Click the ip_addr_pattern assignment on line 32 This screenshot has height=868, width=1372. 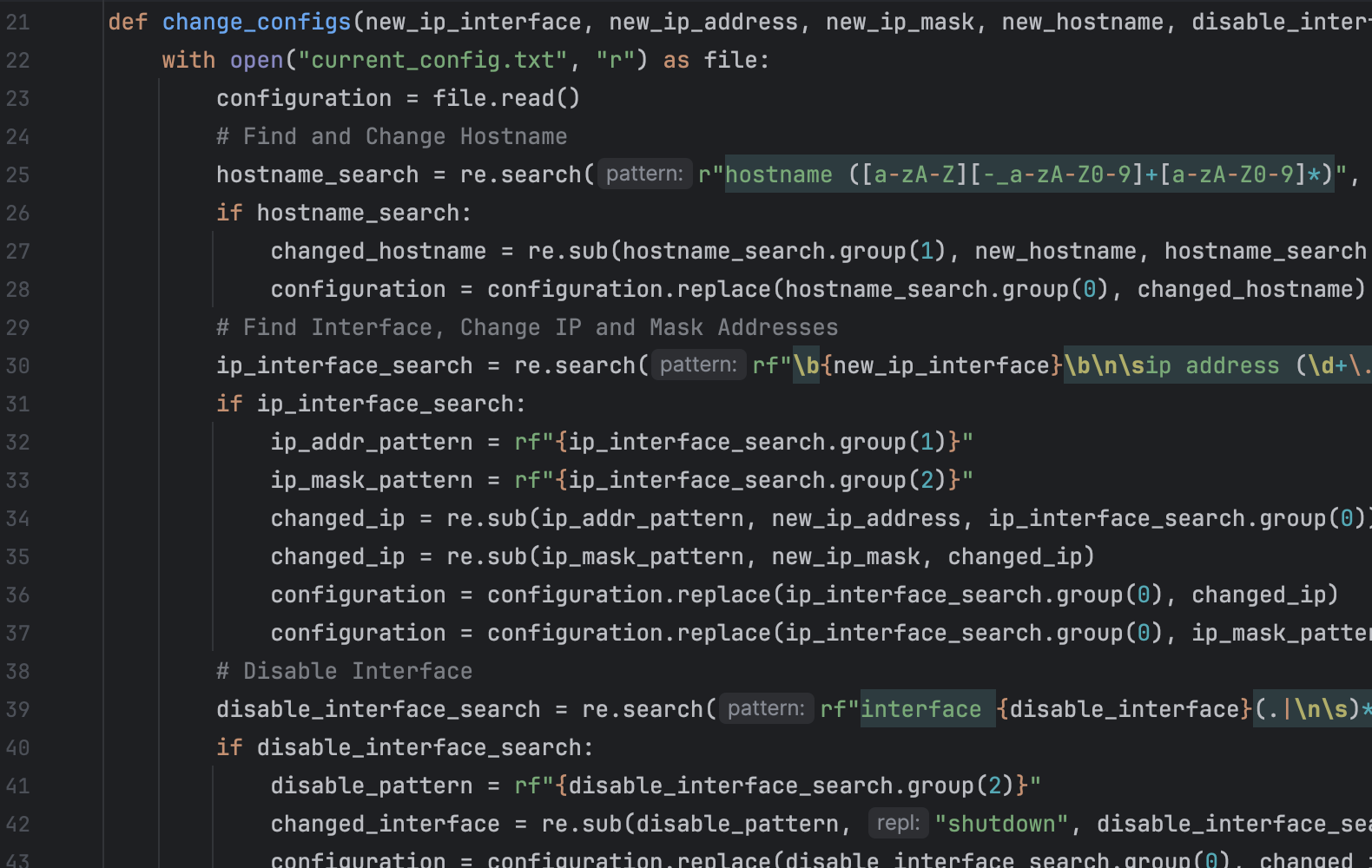622,442
